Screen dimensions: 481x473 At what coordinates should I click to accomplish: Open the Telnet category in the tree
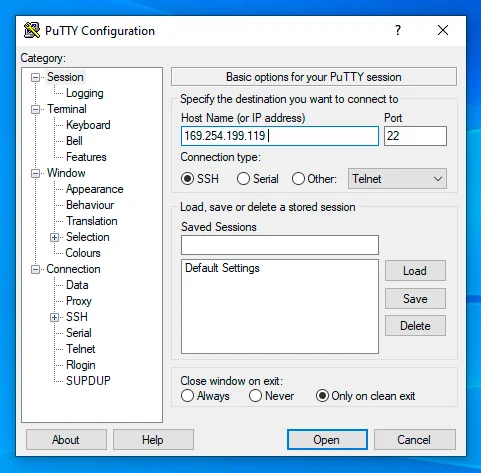point(81,349)
